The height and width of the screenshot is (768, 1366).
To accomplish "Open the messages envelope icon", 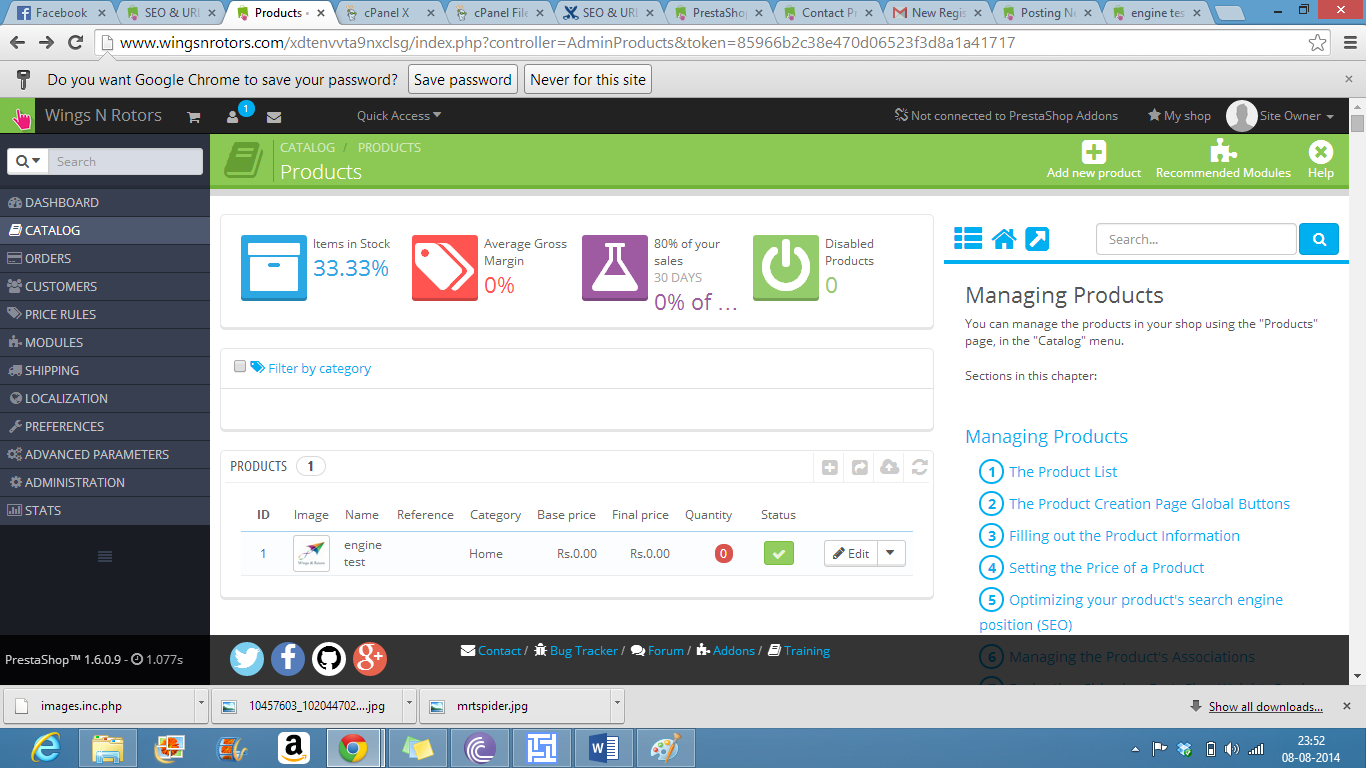I will point(273,116).
